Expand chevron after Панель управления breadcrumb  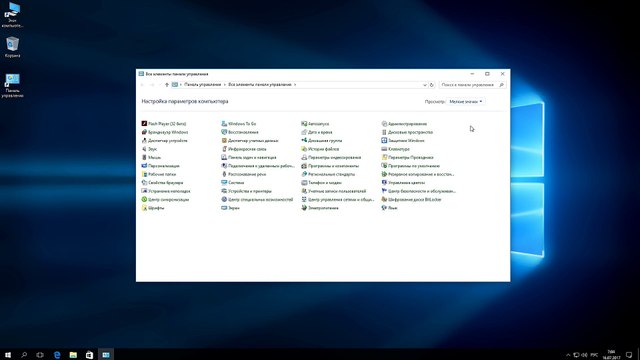pyautogui.click(x=224, y=85)
